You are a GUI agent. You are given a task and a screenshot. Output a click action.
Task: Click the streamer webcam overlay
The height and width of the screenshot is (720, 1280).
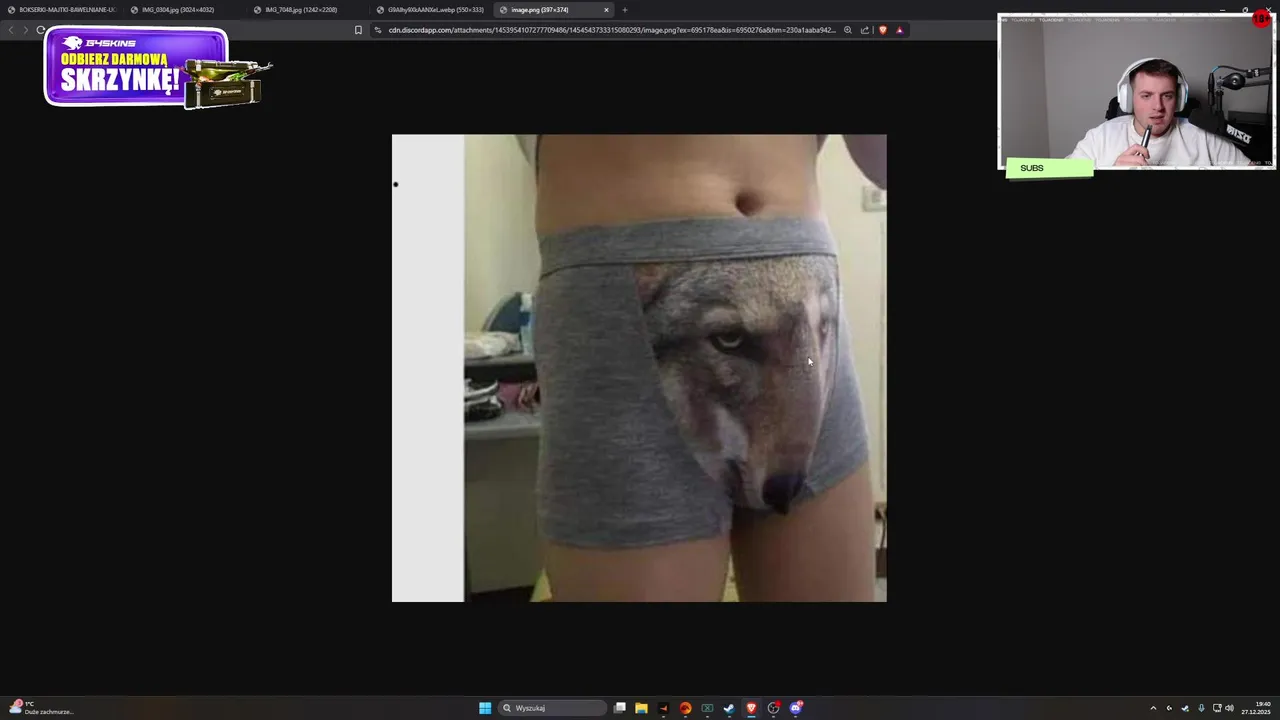pyautogui.click(x=1136, y=91)
